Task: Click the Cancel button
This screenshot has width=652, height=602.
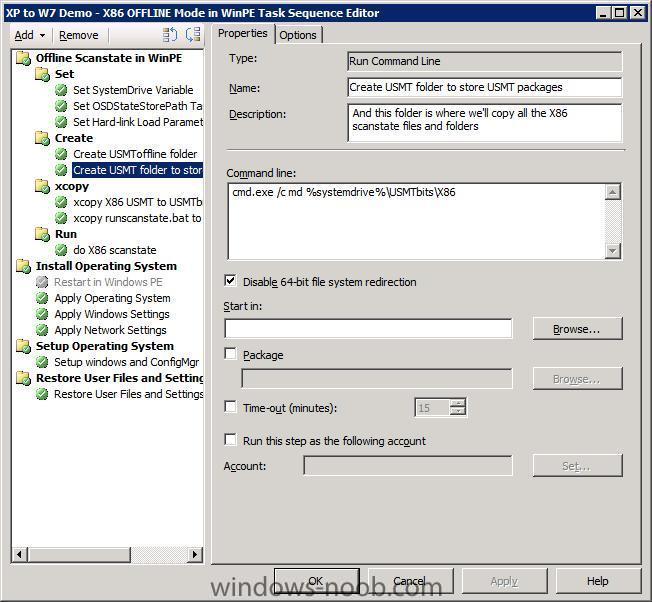Action: 410,581
